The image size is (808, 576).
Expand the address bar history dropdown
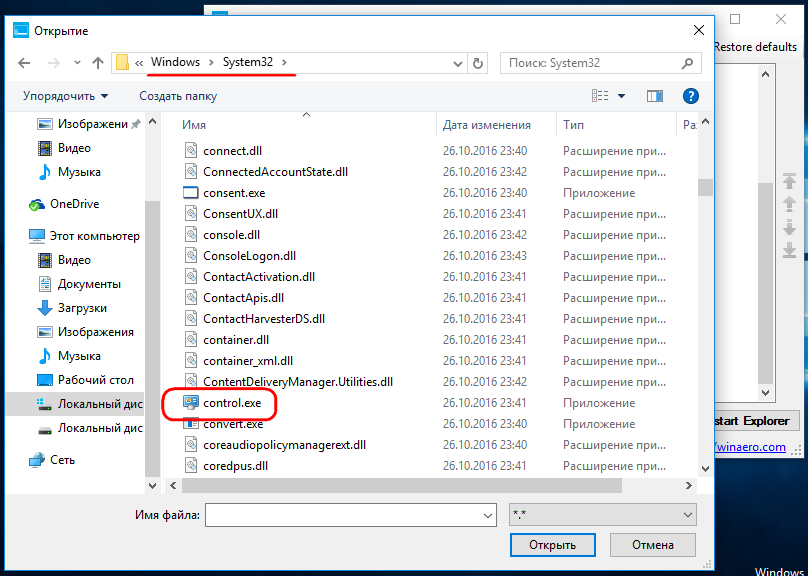[457, 64]
